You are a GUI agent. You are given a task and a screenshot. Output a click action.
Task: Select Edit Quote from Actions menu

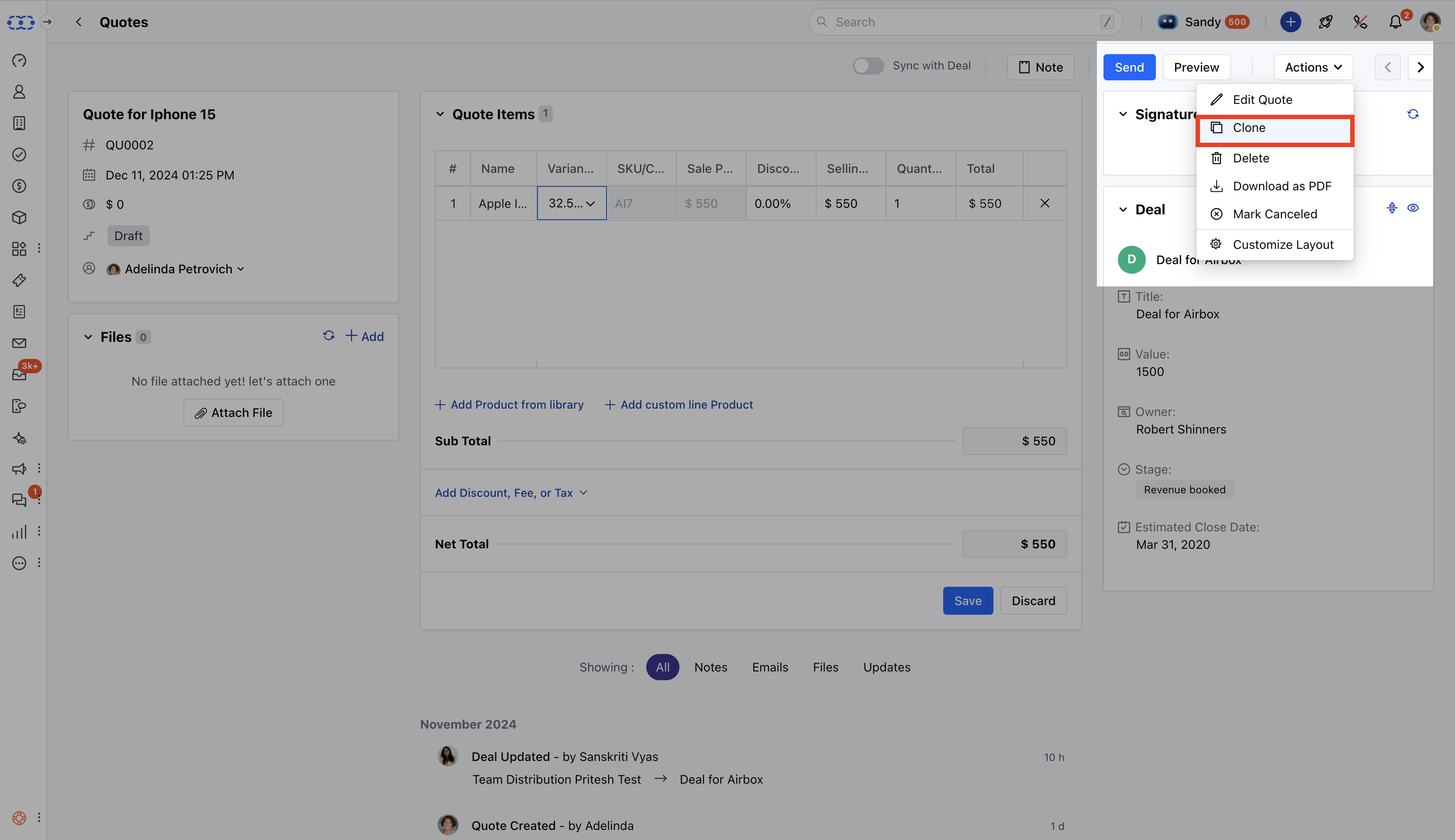click(x=1274, y=100)
